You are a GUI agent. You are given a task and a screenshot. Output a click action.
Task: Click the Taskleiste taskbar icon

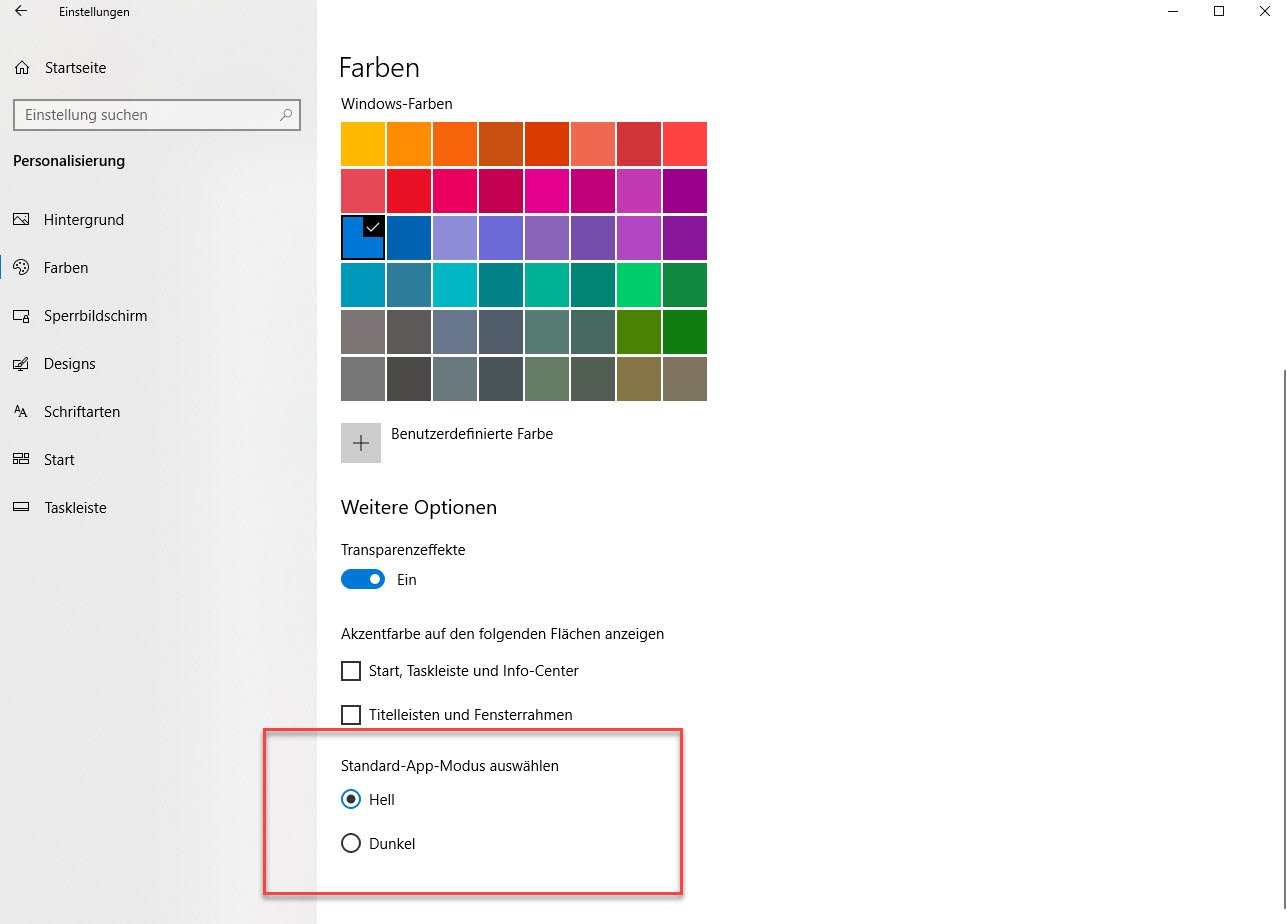coord(21,508)
